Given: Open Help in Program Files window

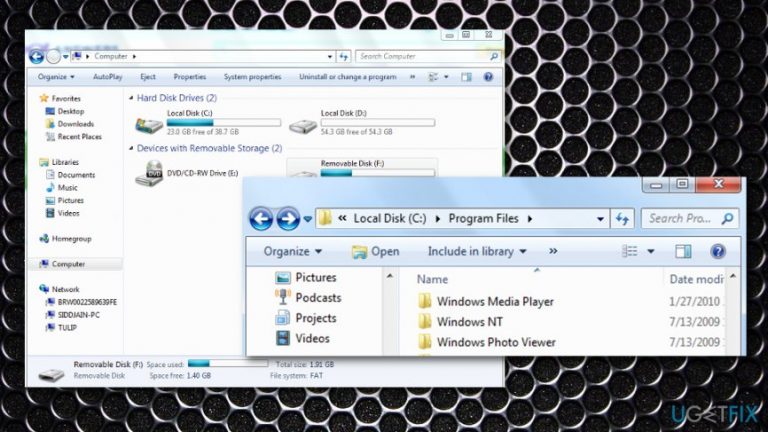Looking at the screenshot, I should coord(718,251).
